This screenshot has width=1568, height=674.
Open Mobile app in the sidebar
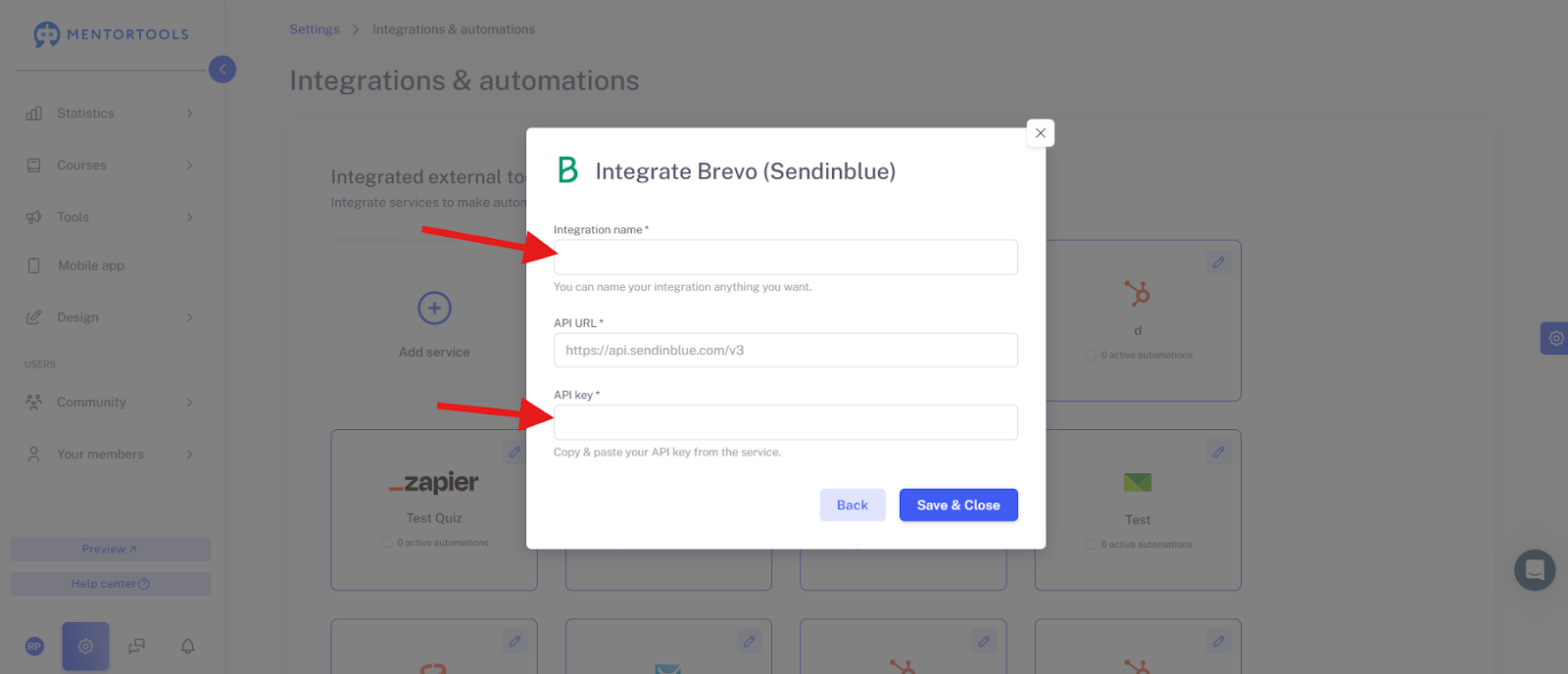pos(91,265)
